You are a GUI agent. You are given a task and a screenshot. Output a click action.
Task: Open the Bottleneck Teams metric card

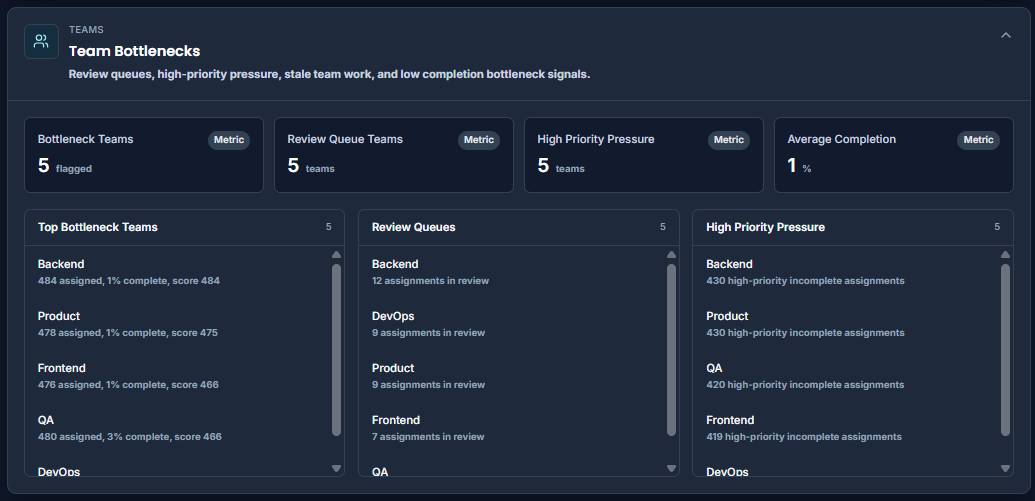point(144,155)
